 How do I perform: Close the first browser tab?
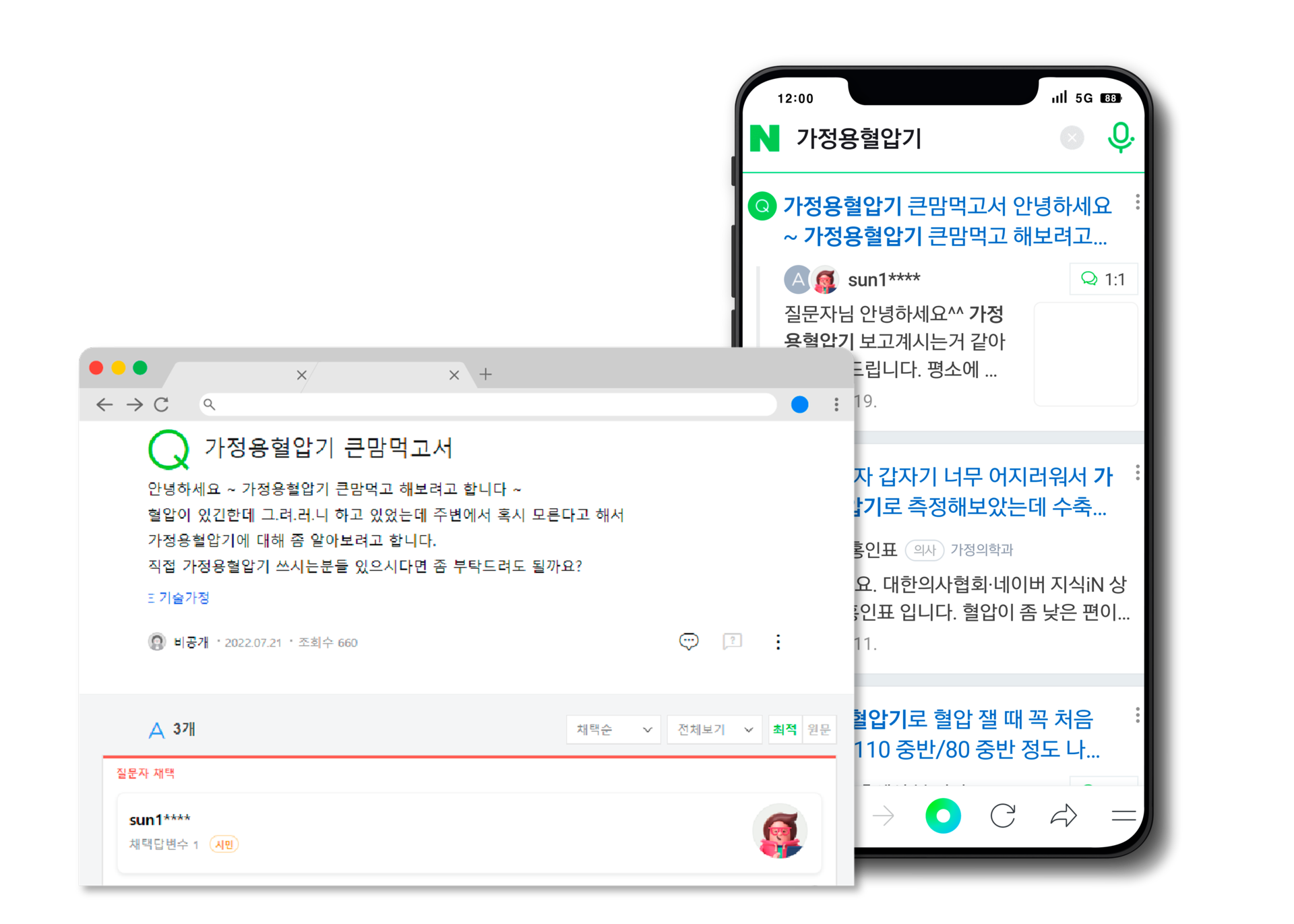point(301,375)
